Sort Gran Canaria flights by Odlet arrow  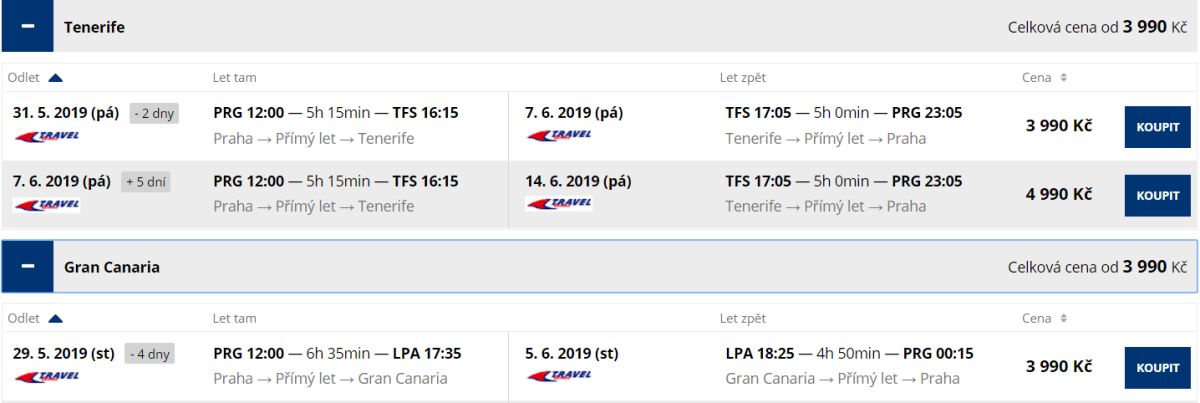click(56, 318)
